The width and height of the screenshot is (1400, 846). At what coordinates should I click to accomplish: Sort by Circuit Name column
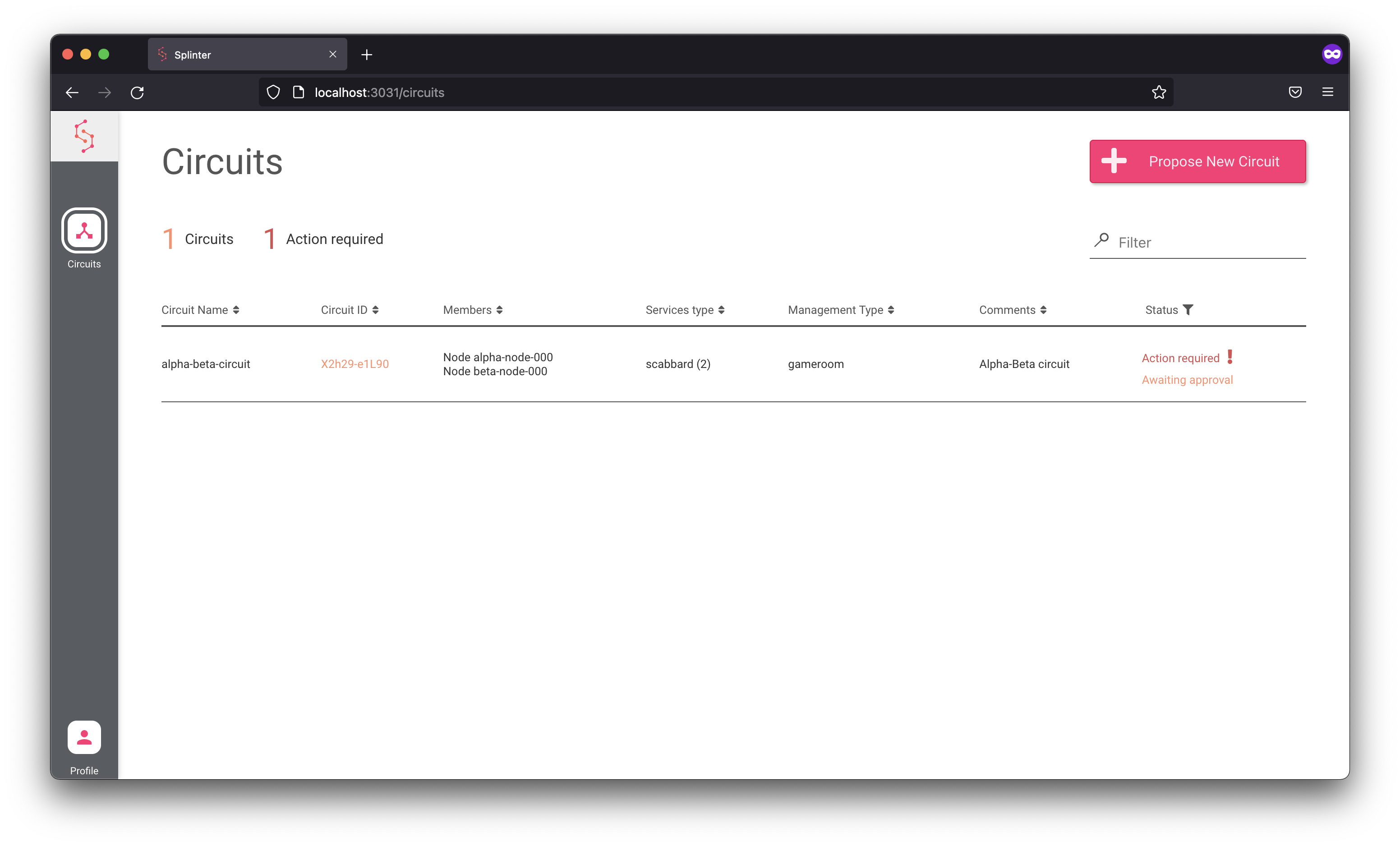click(200, 310)
